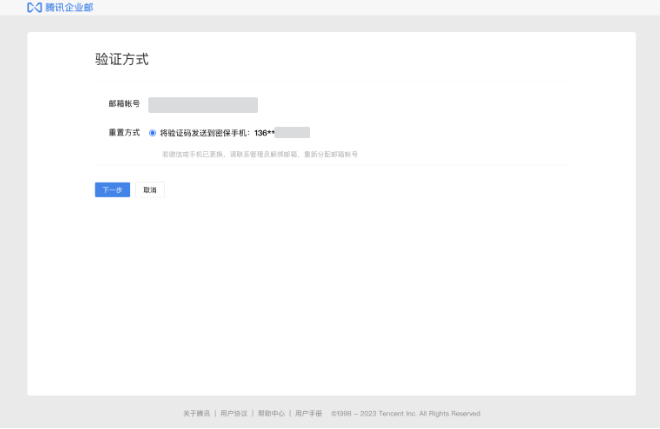Click the blurred part of the phone number

coord(292,132)
